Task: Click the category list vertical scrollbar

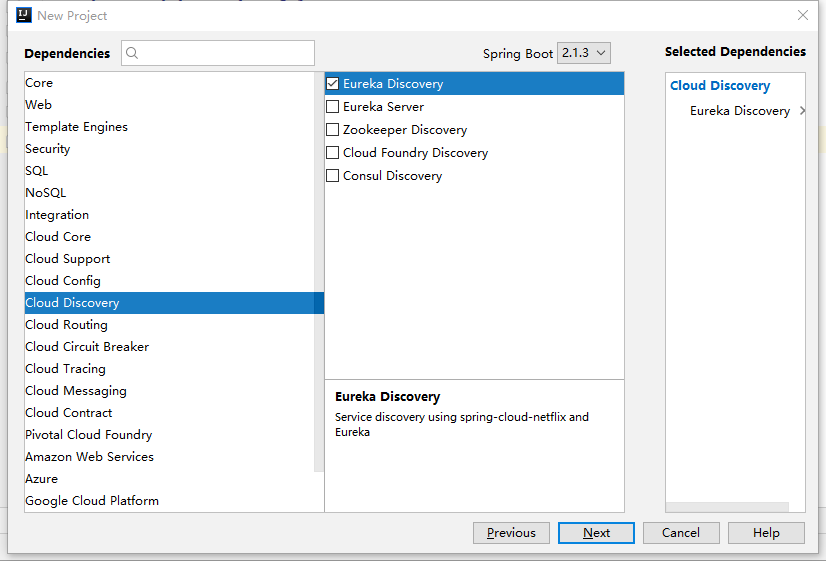Action: tap(319, 272)
